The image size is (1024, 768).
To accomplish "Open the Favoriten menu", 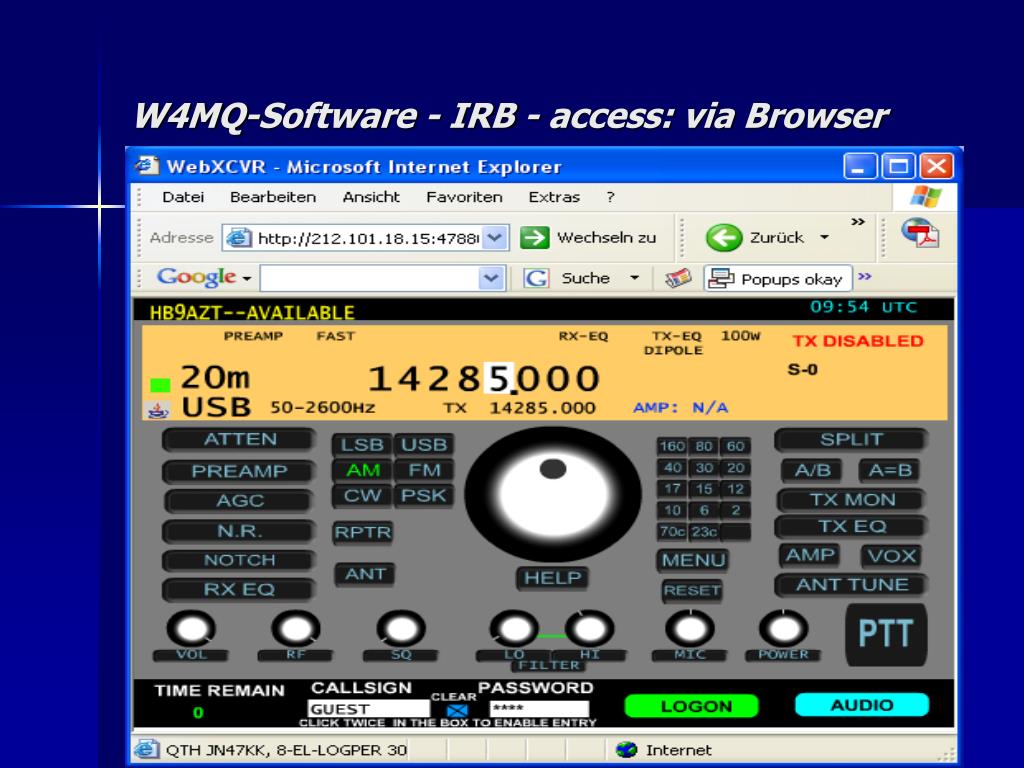I will click(464, 197).
